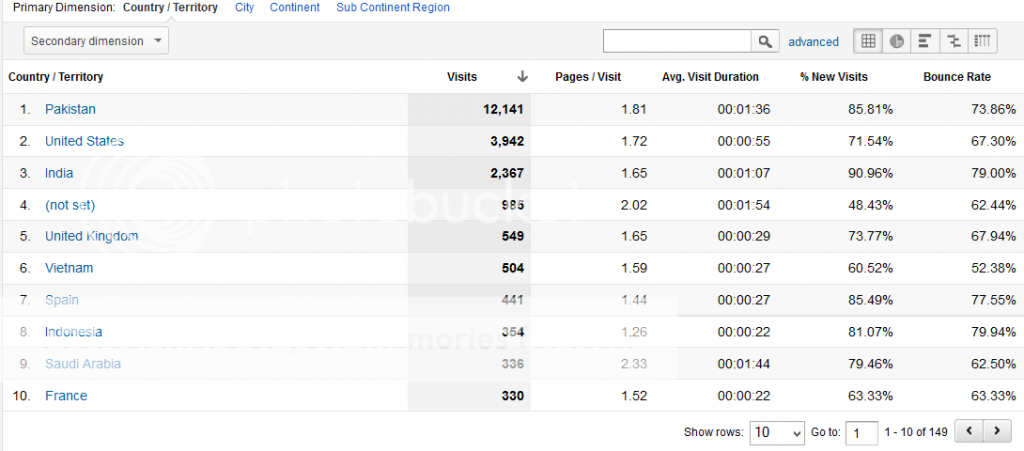
Task: Click the 00:01:54 duration cell
Action: tap(744, 205)
